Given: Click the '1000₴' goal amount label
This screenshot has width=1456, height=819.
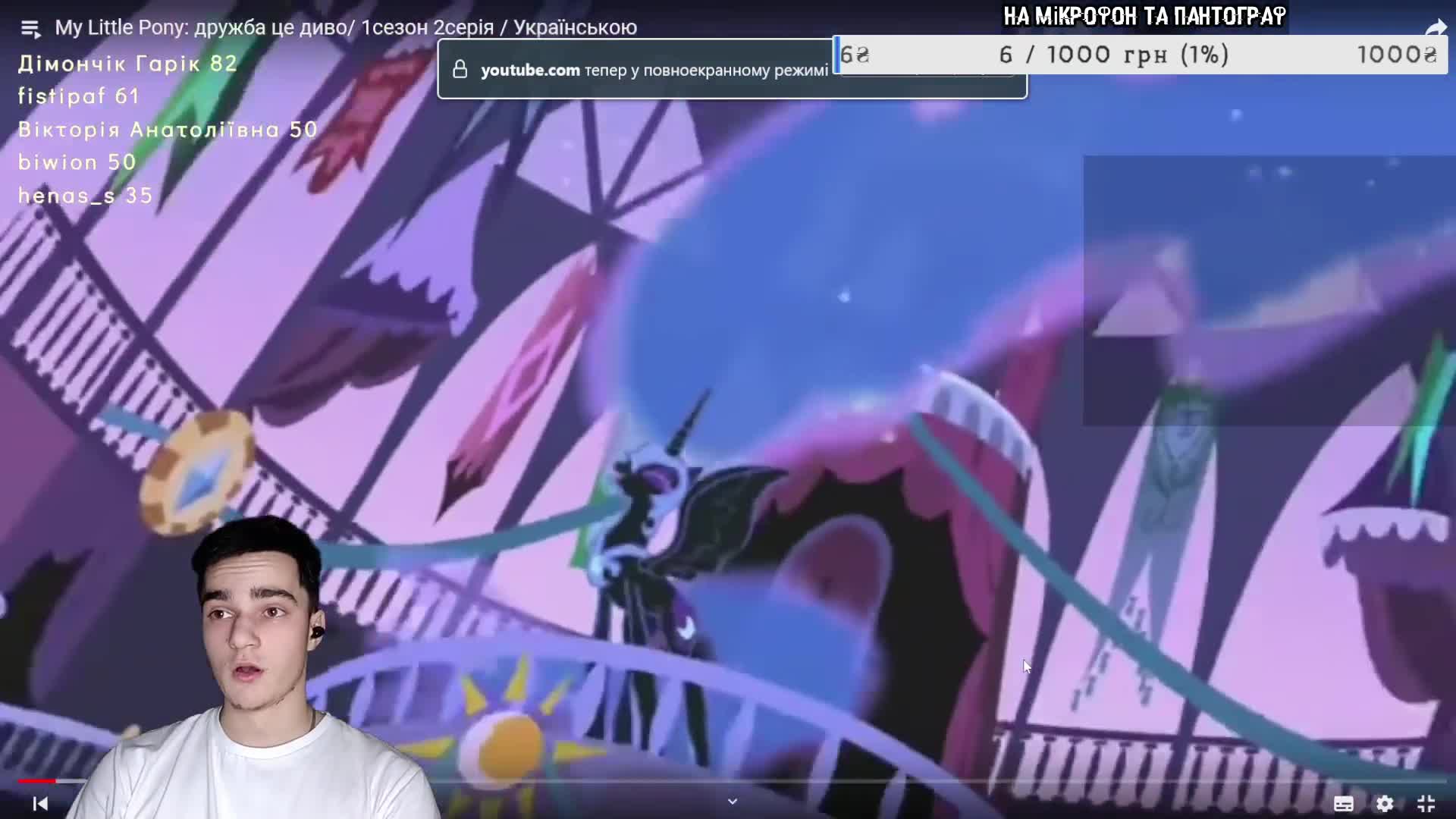Looking at the screenshot, I should pos(1397,55).
